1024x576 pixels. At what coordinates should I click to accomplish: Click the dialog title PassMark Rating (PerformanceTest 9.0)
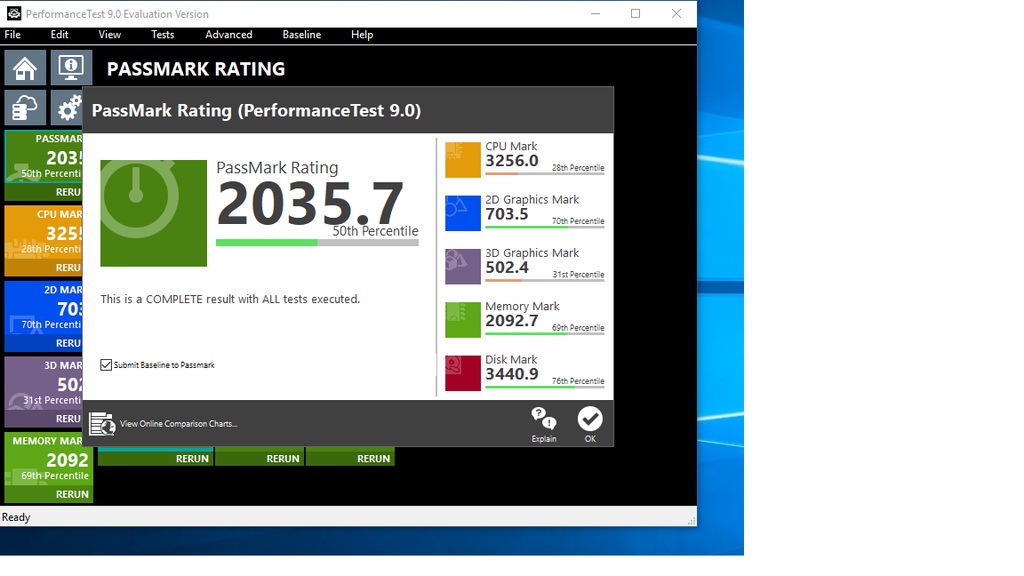(x=256, y=110)
